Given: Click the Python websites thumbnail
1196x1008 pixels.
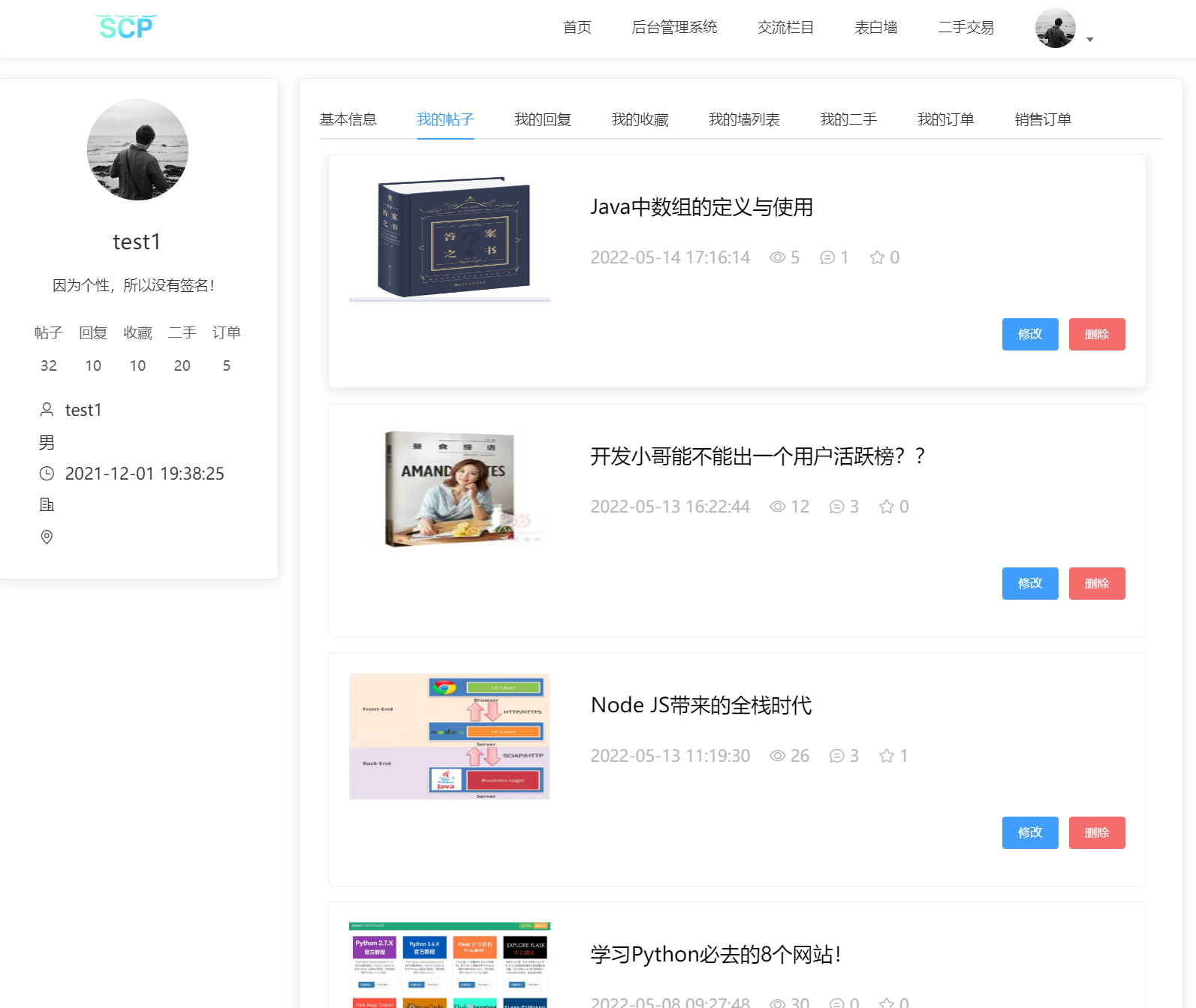Looking at the screenshot, I should (x=450, y=965).
